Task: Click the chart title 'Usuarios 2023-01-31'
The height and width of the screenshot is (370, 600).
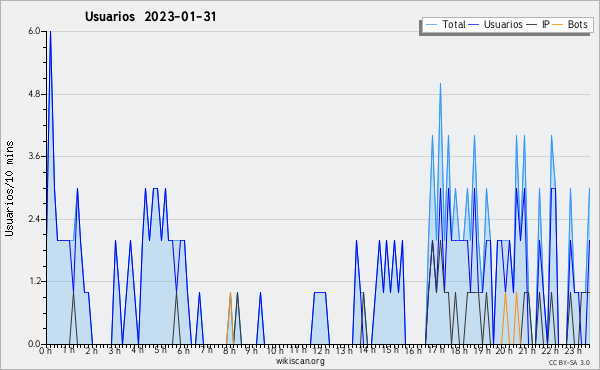Action: [x=150, y=17]
